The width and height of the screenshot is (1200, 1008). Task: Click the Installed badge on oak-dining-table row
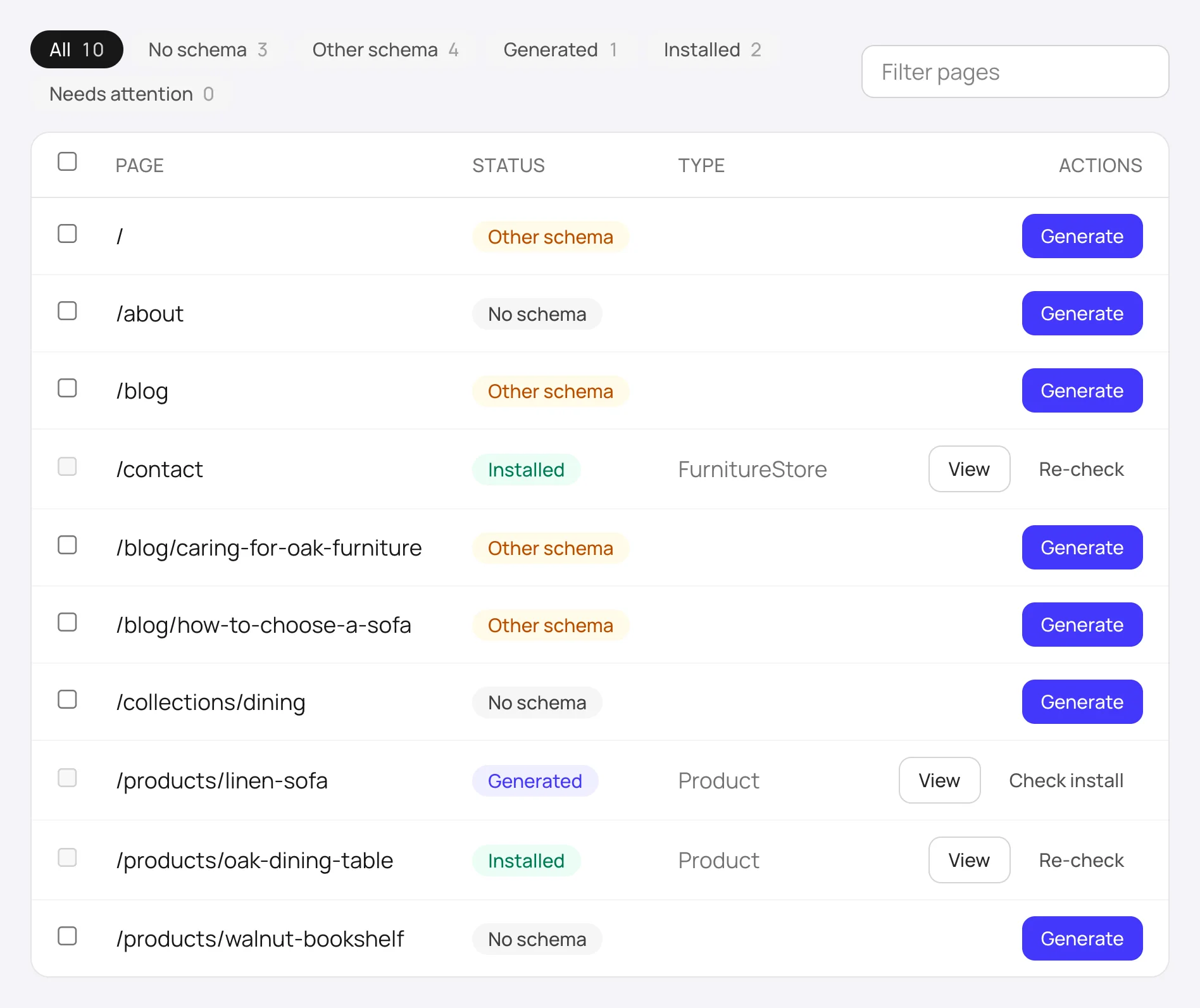point(526,861)
